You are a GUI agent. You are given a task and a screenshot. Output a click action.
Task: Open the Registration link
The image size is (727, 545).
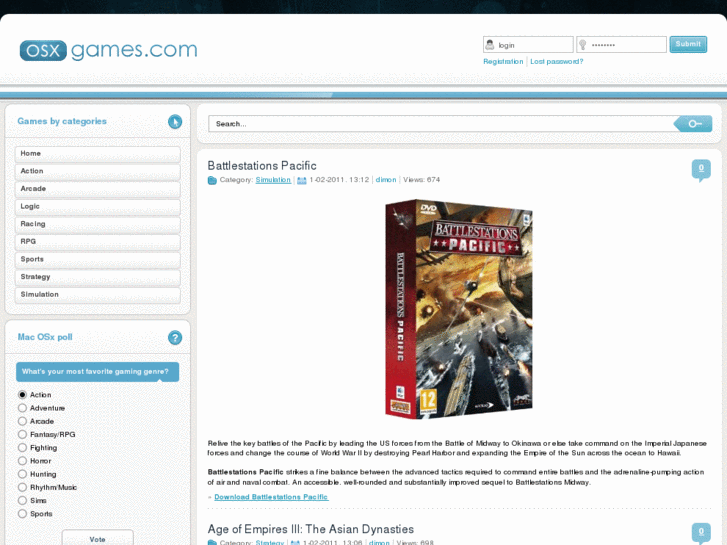point(503,61)
